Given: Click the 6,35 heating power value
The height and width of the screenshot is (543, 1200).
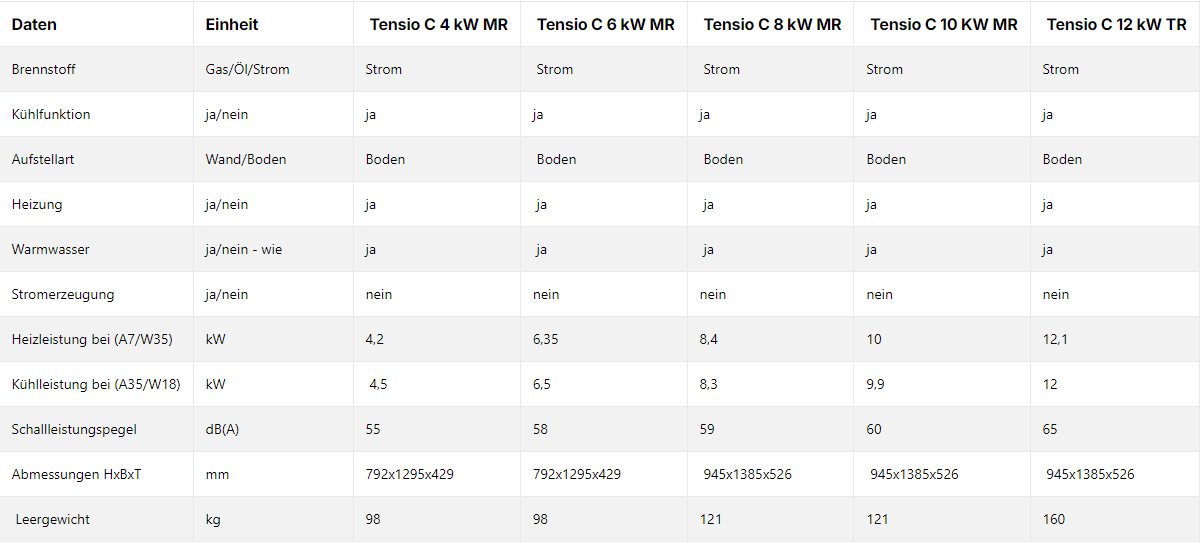Looking at the screenshot, I should 546,340.
